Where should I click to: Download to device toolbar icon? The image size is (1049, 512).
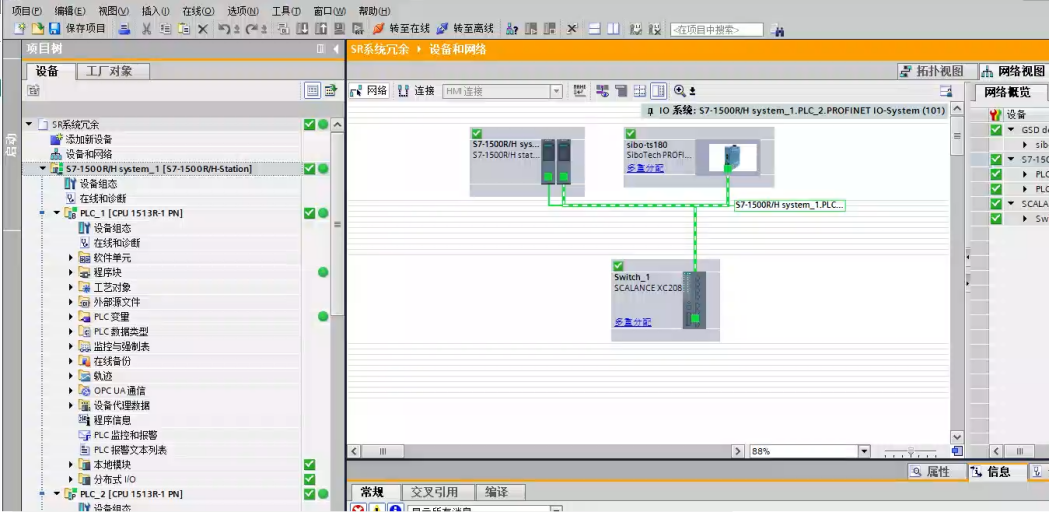(x=302, y=29)
